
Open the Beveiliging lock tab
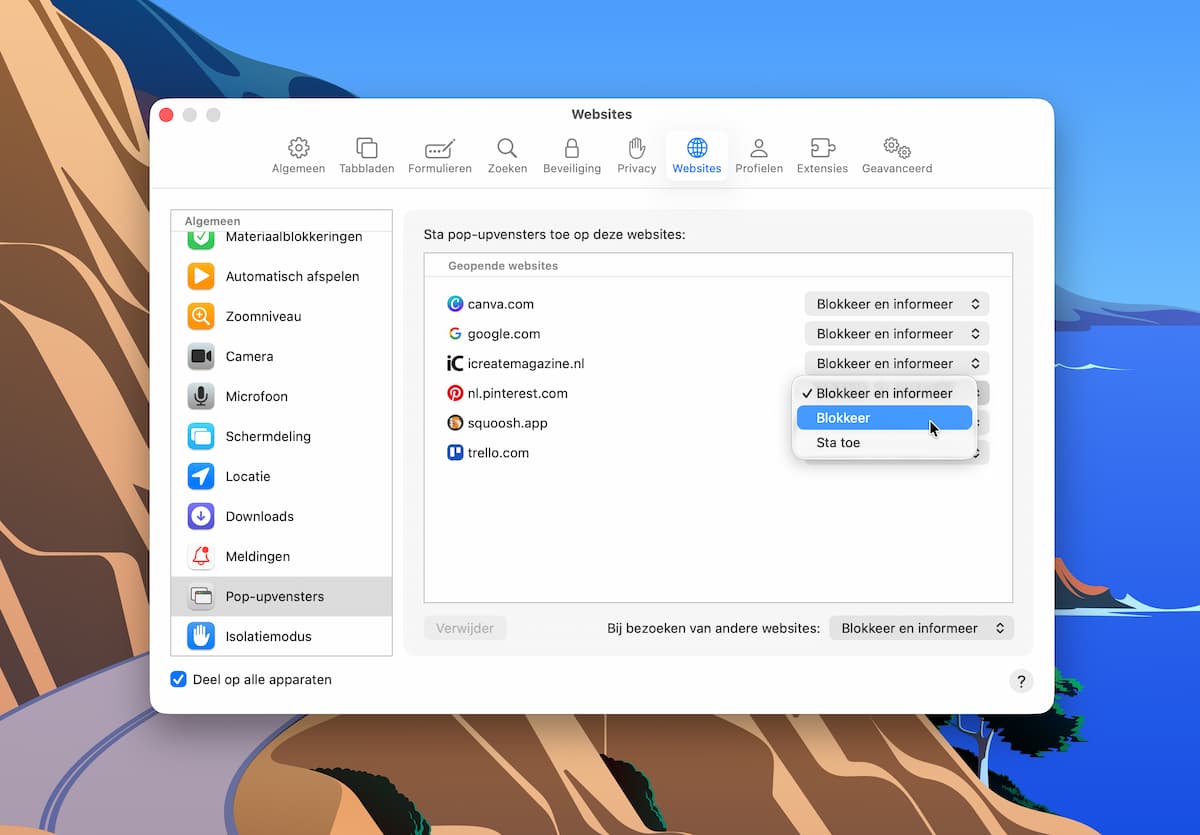point(572,156)
